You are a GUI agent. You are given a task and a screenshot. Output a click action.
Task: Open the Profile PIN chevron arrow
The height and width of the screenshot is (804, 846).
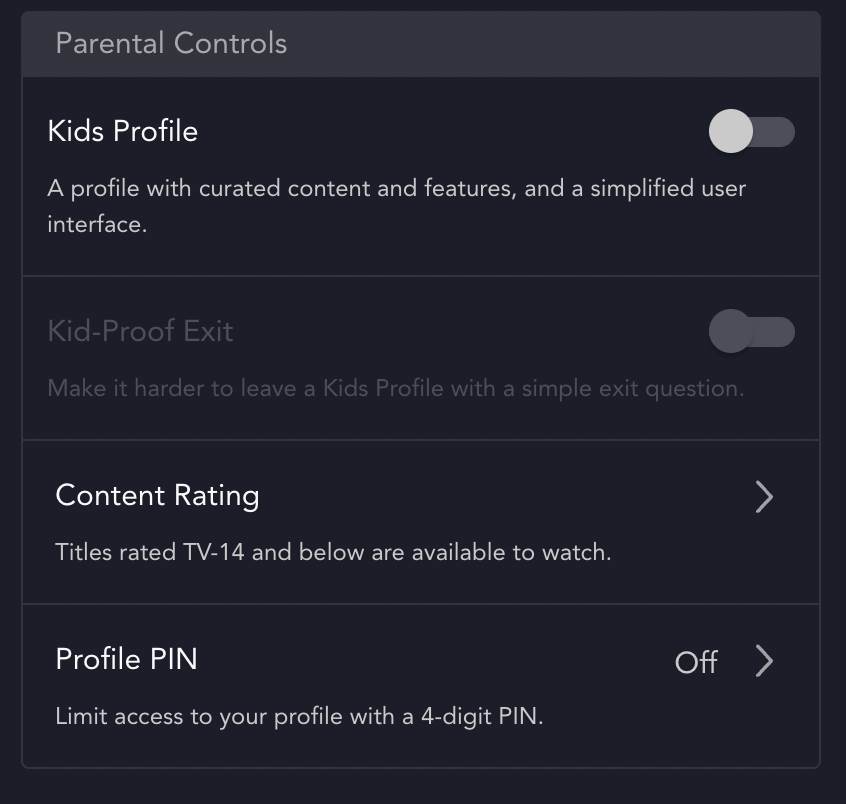click(x=765, y=661)
